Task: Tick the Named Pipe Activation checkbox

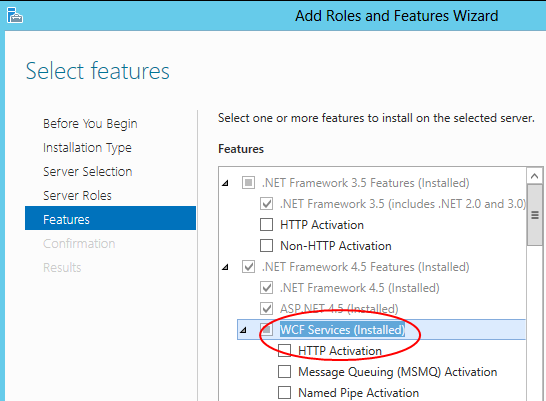Action: click(x=284, y=393)
